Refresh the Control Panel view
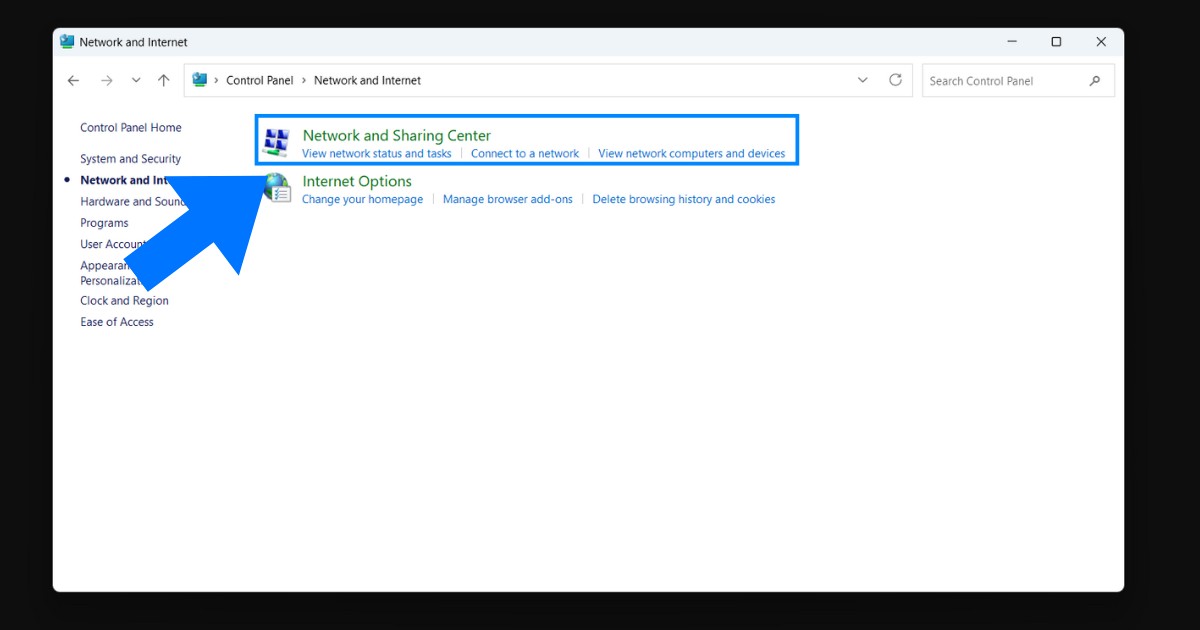 click(x=895, y=80)
